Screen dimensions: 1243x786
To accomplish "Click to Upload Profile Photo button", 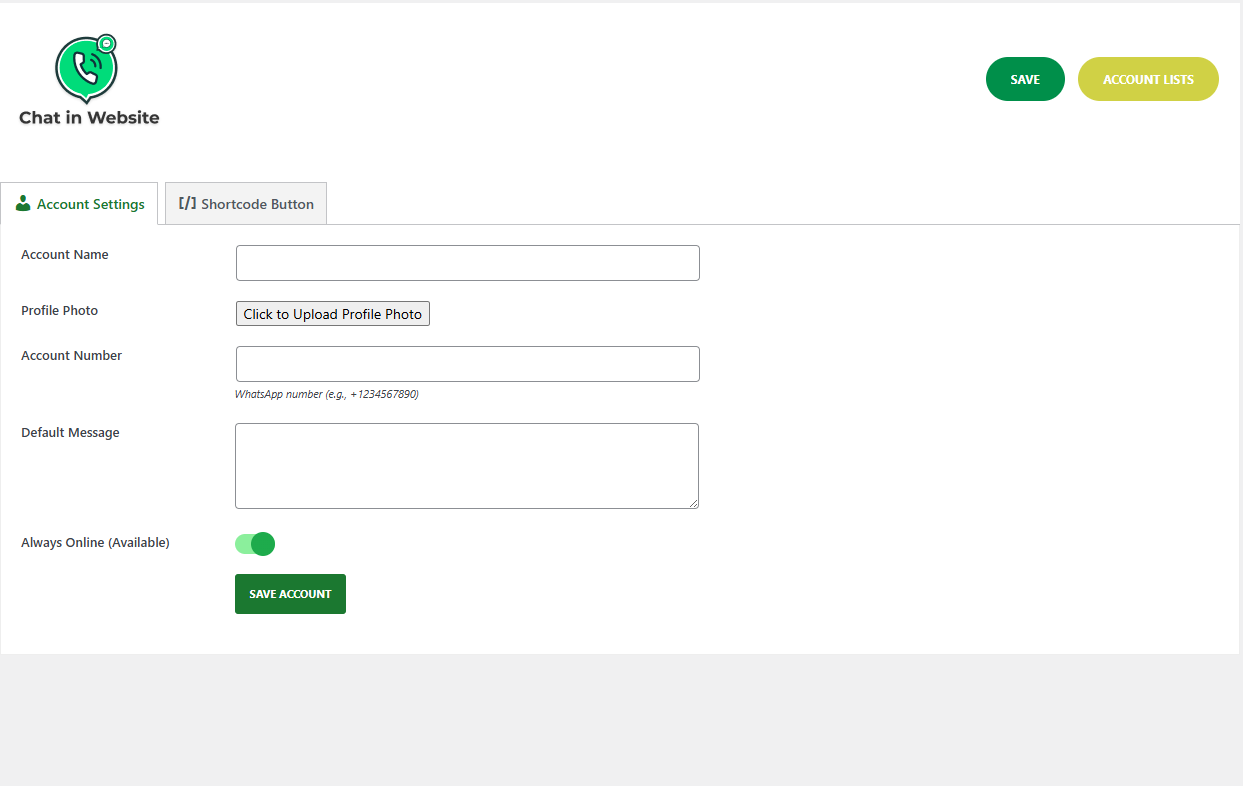I will point(333,314).
